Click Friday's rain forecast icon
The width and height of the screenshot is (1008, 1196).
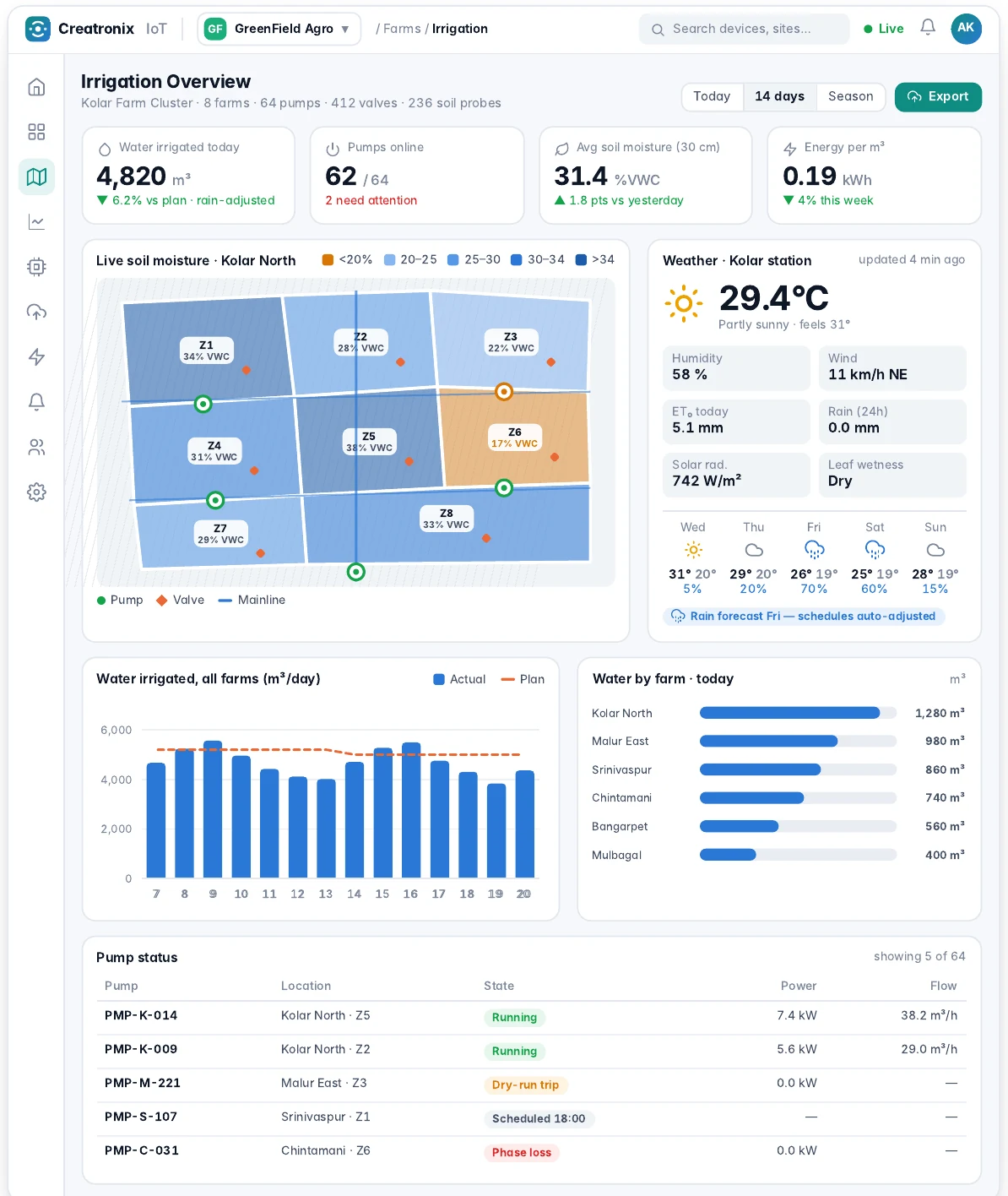tap(814, 550)
